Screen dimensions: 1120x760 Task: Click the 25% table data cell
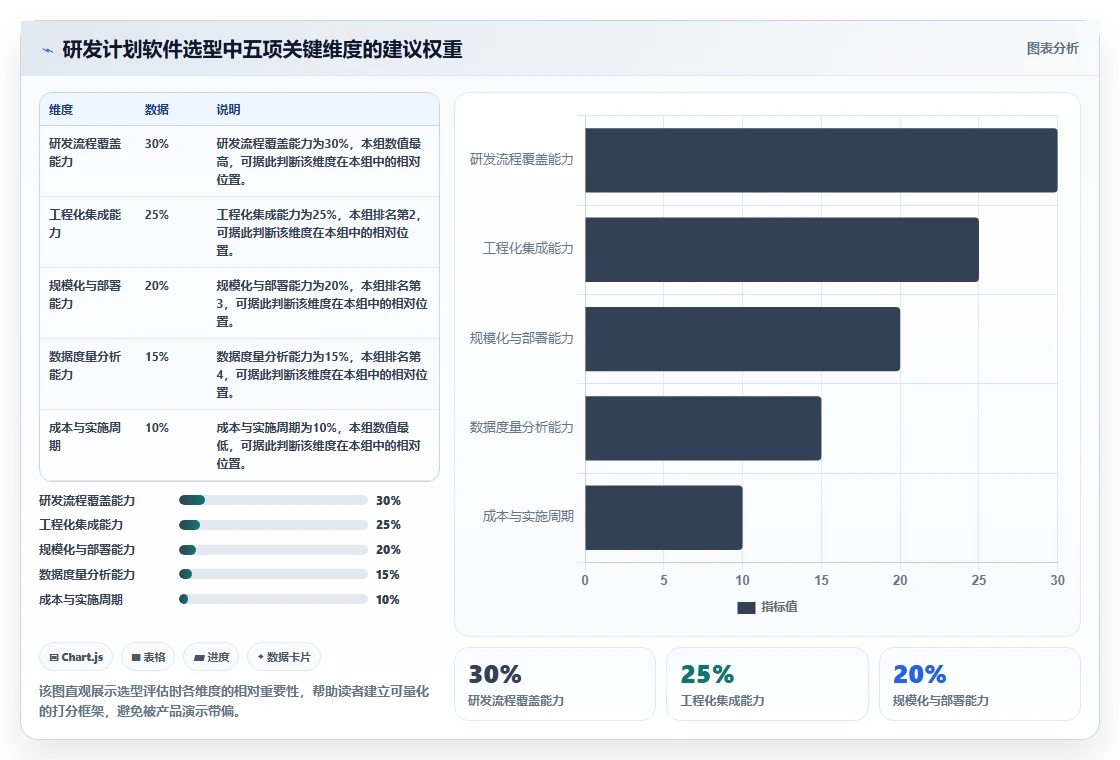[x=156, y=214]
